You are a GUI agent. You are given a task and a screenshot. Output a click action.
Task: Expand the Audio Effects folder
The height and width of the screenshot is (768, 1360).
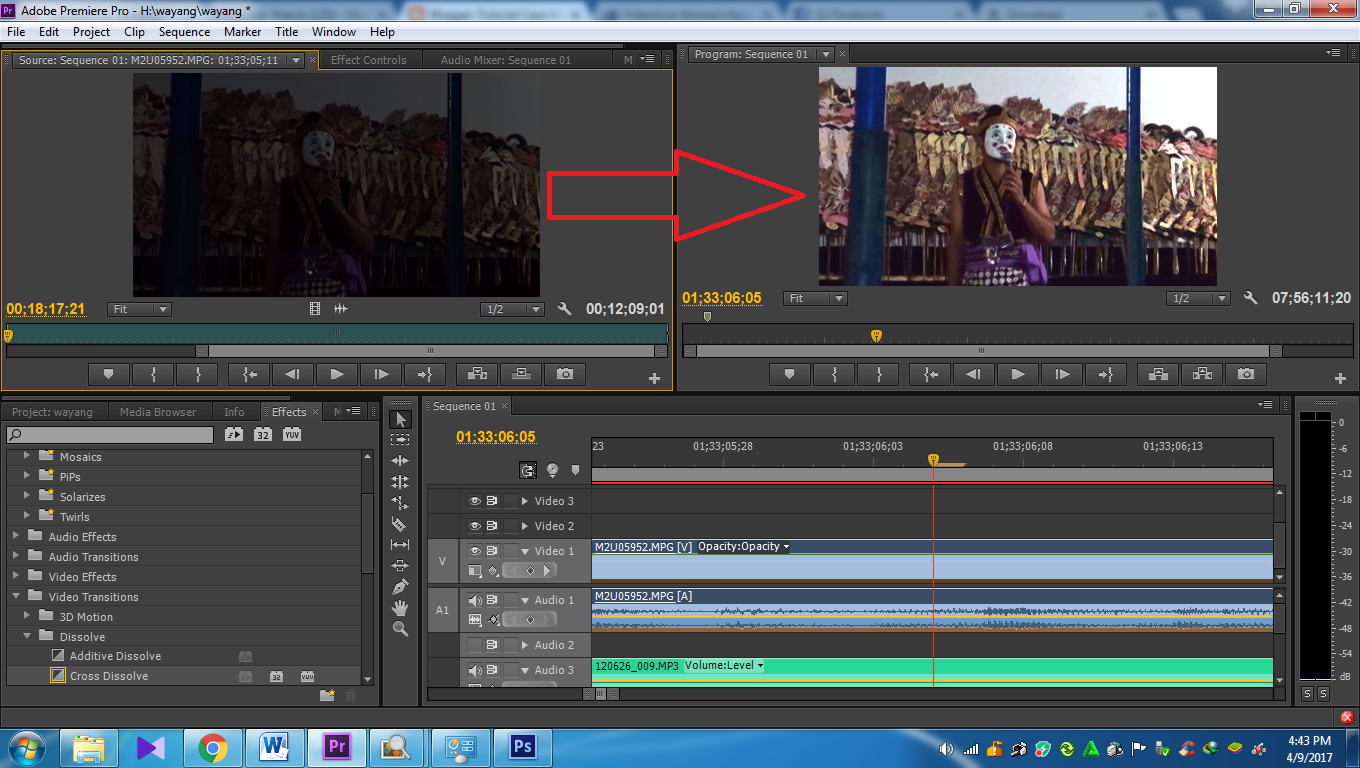pyautogui.click(x=16, y=537)
